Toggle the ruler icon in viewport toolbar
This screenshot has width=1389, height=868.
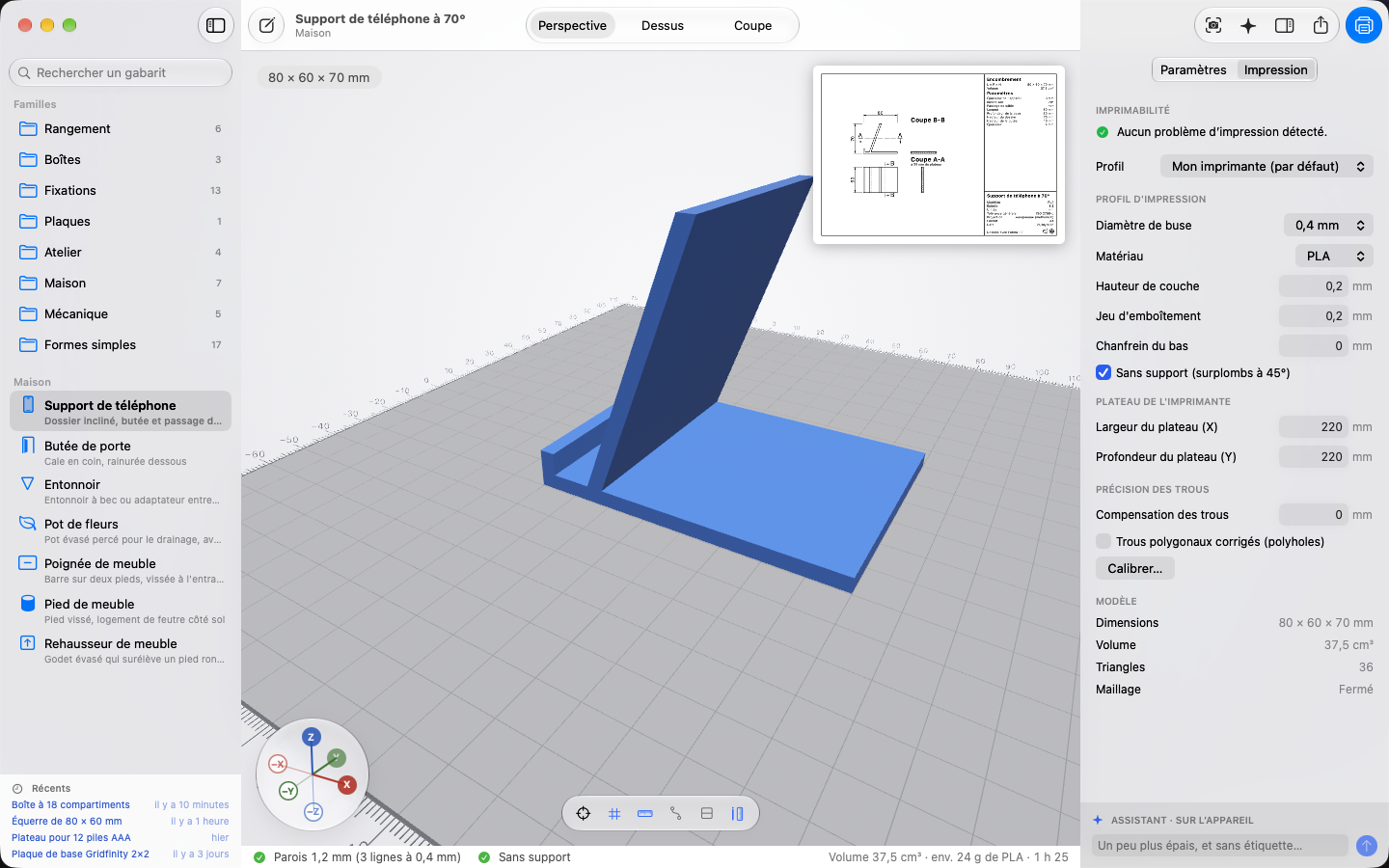(645, 813)
